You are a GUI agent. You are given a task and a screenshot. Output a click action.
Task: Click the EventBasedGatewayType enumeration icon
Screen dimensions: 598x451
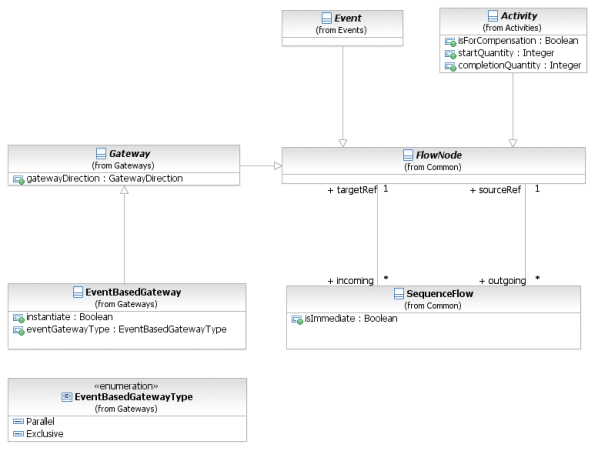[x=67, y=397]
